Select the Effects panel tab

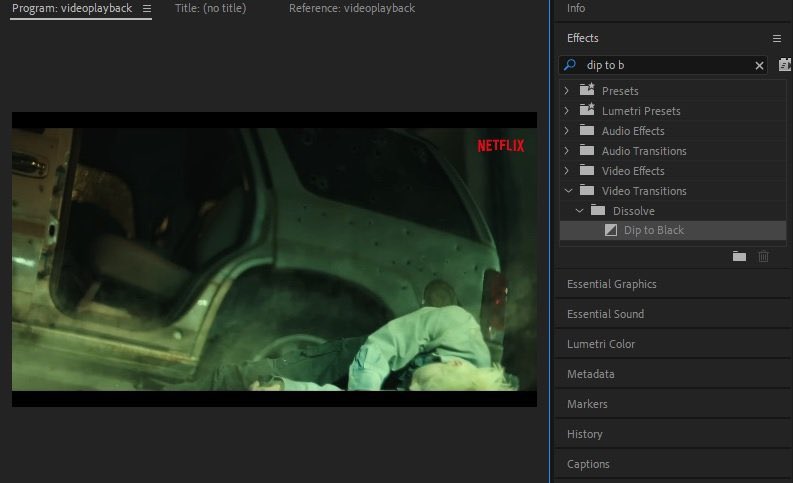583,38
